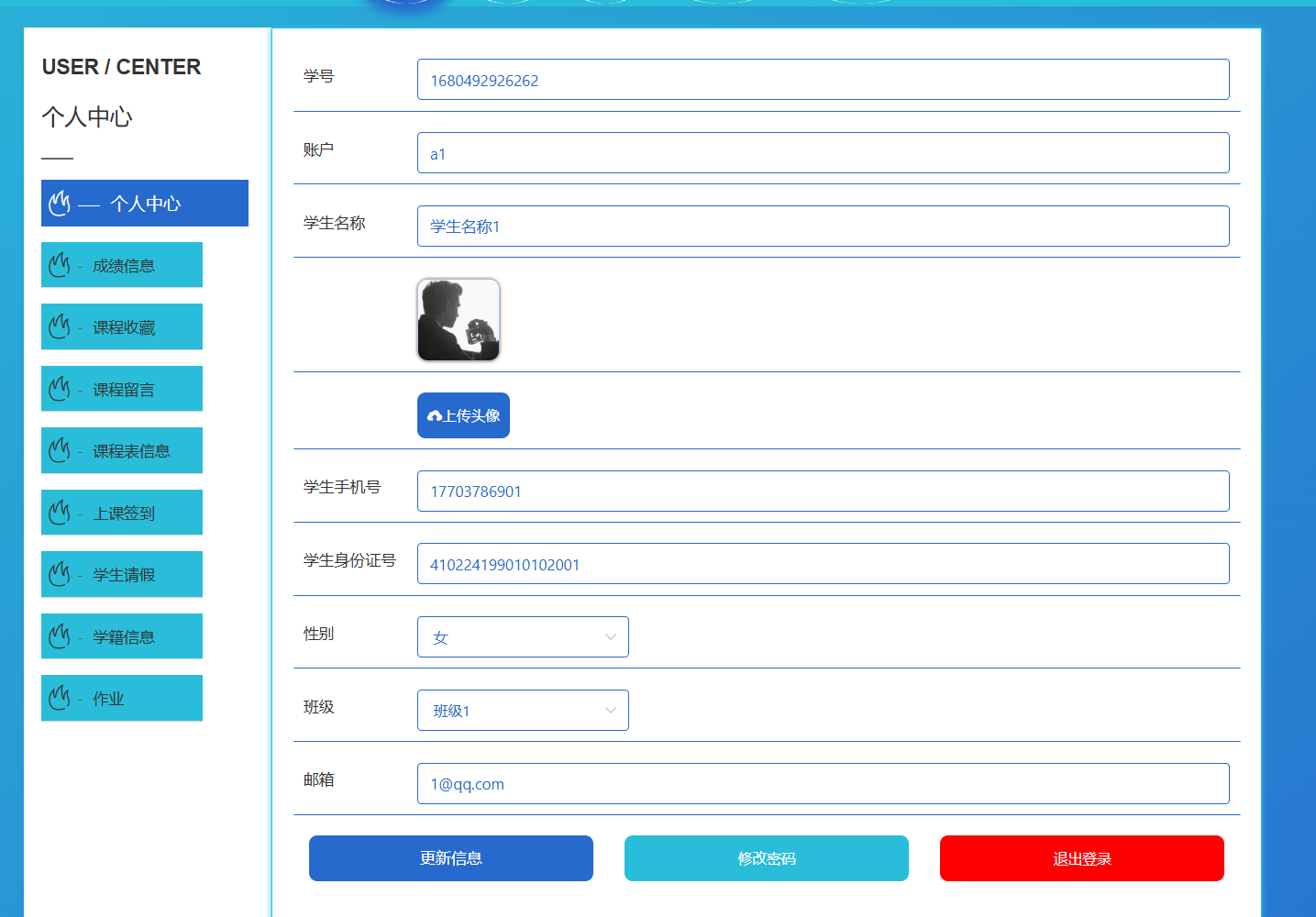
Task: Click the 学生身份证号 field label
Action: click(349, 560)
